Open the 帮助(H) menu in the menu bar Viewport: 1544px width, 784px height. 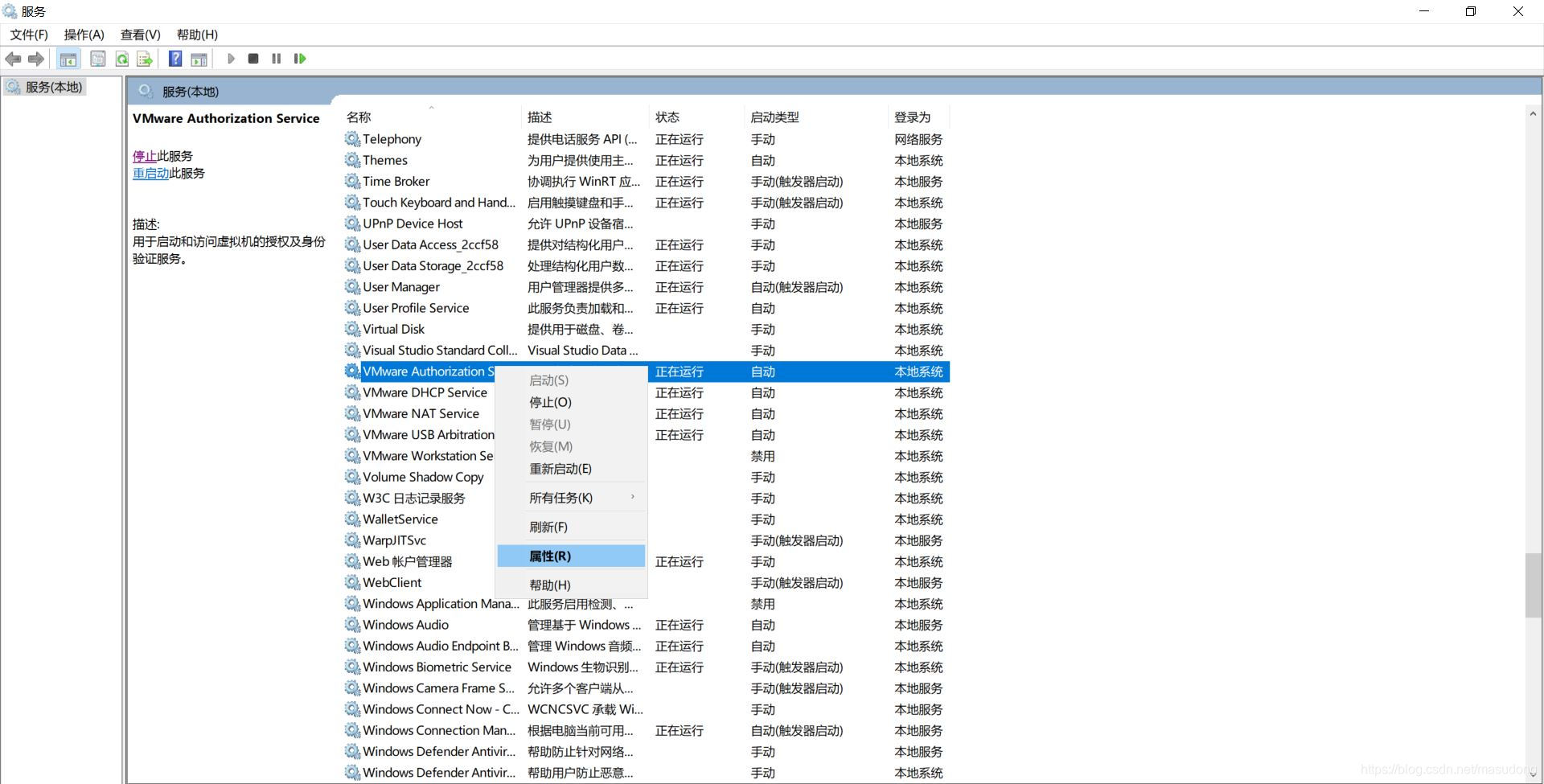(x=197, y=35)
